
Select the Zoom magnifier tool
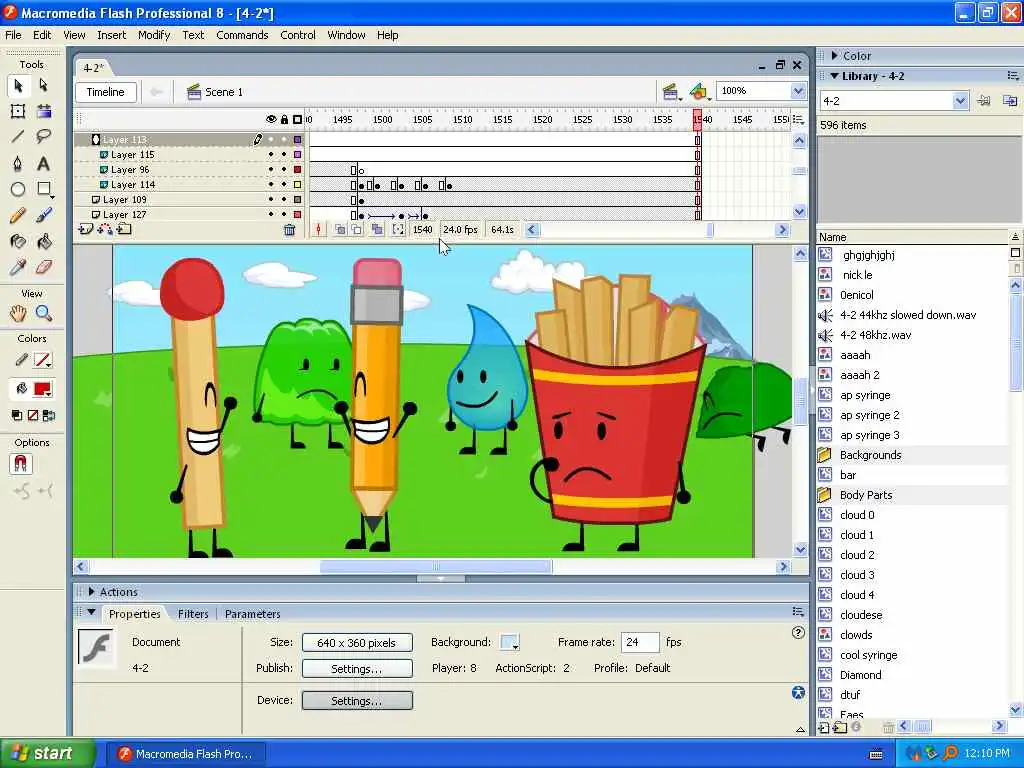[44, 313]
